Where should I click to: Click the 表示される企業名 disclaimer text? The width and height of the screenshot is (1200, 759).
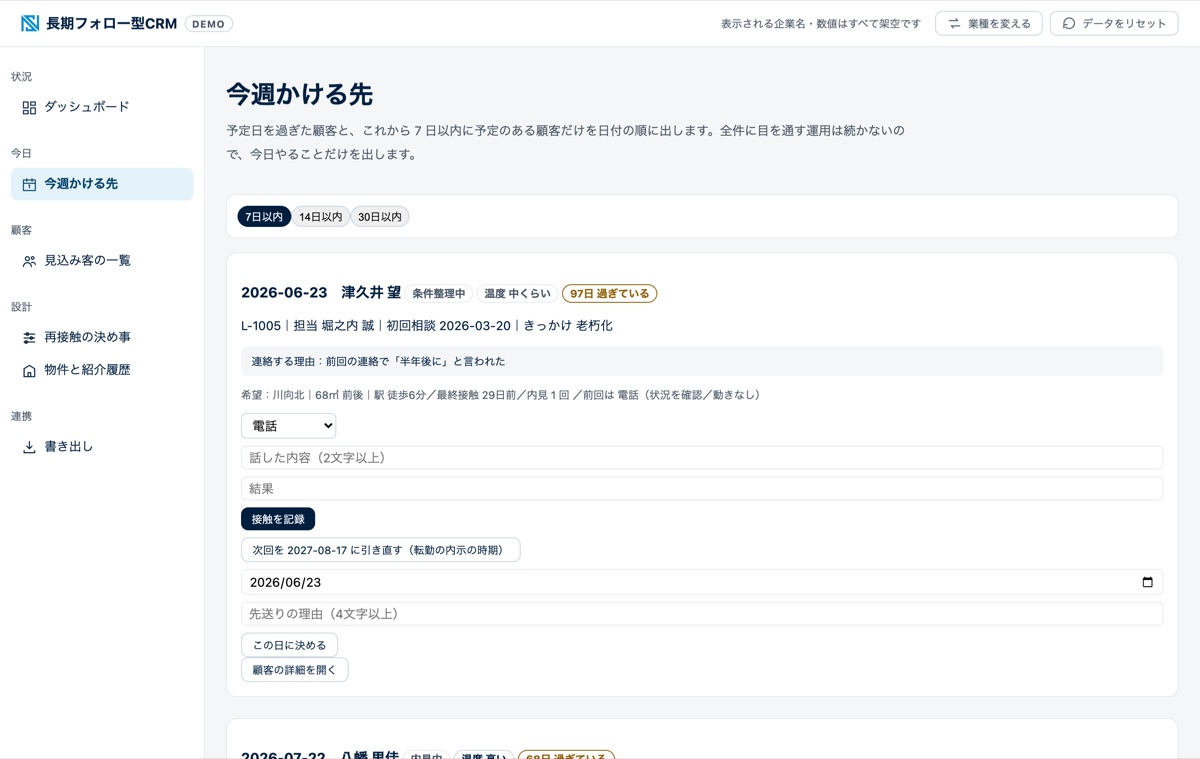pyautogui.click(x=821, y=24)
